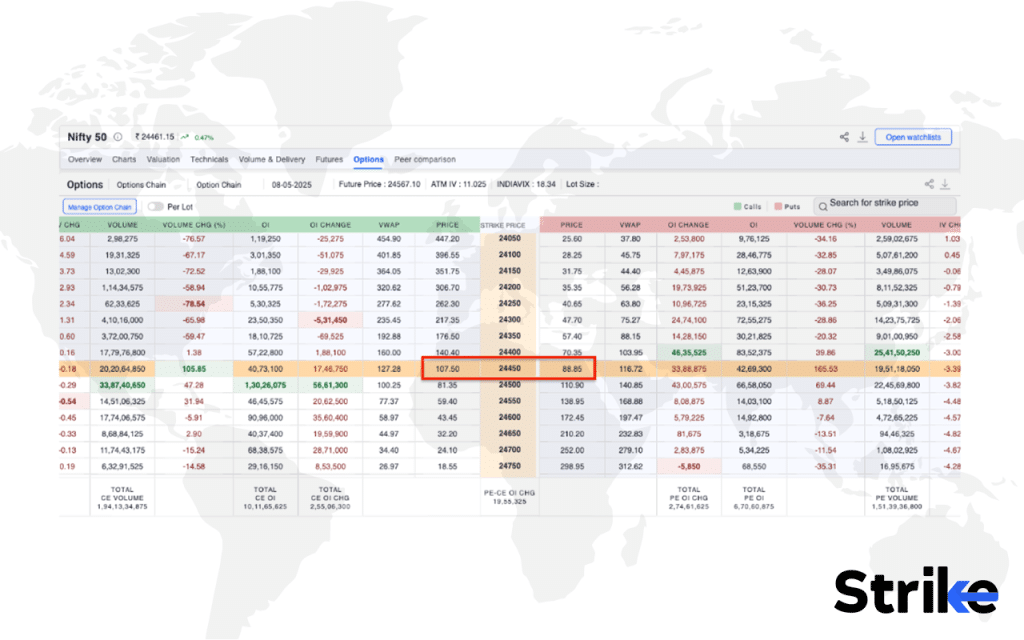Click put price 88.85 at strike 24450
The height and width of the screenshot is (640, 1024).
pyautogui.click(x=571, y=369)
